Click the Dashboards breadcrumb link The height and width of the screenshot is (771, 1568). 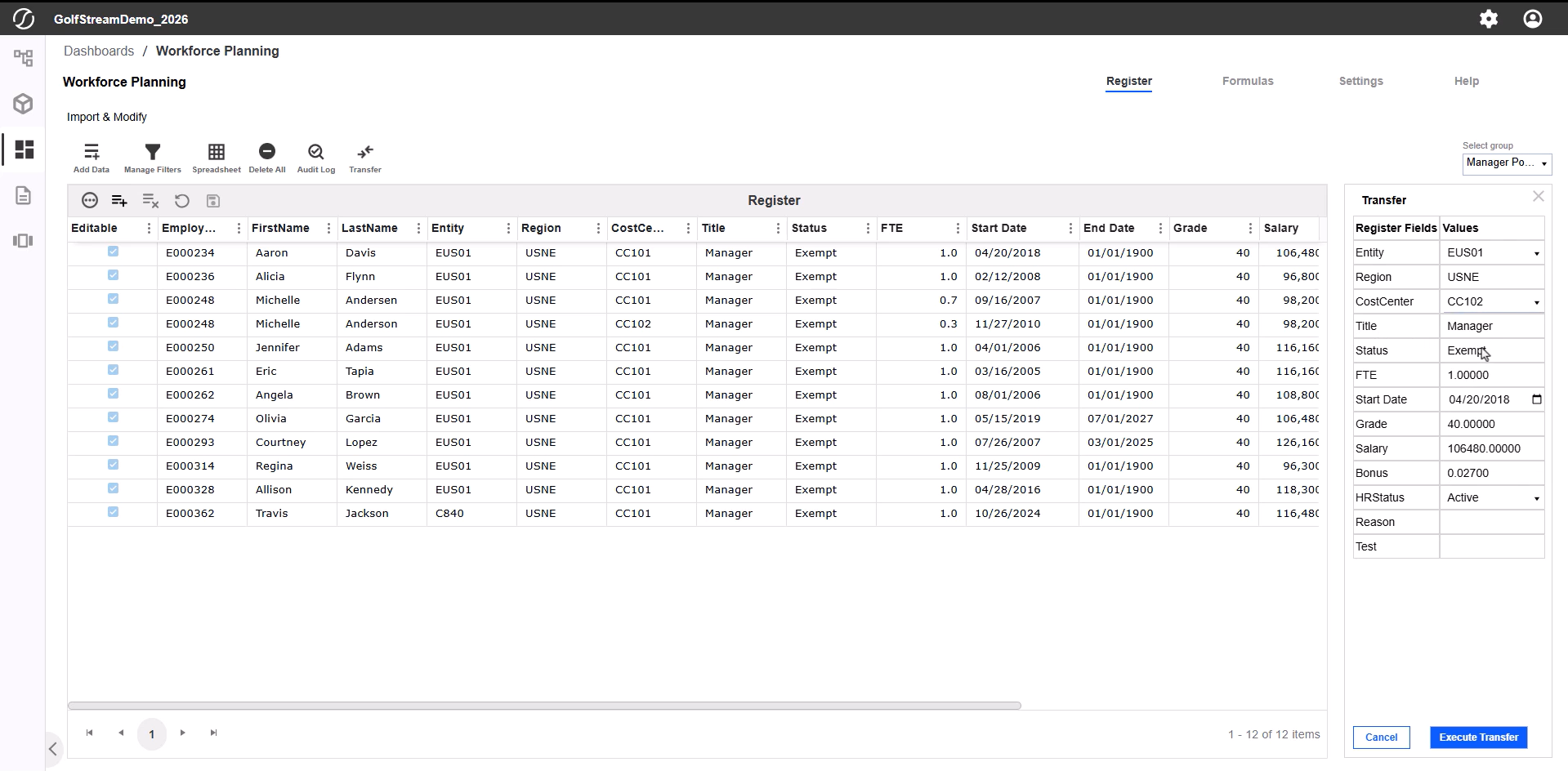click(99, 51)
